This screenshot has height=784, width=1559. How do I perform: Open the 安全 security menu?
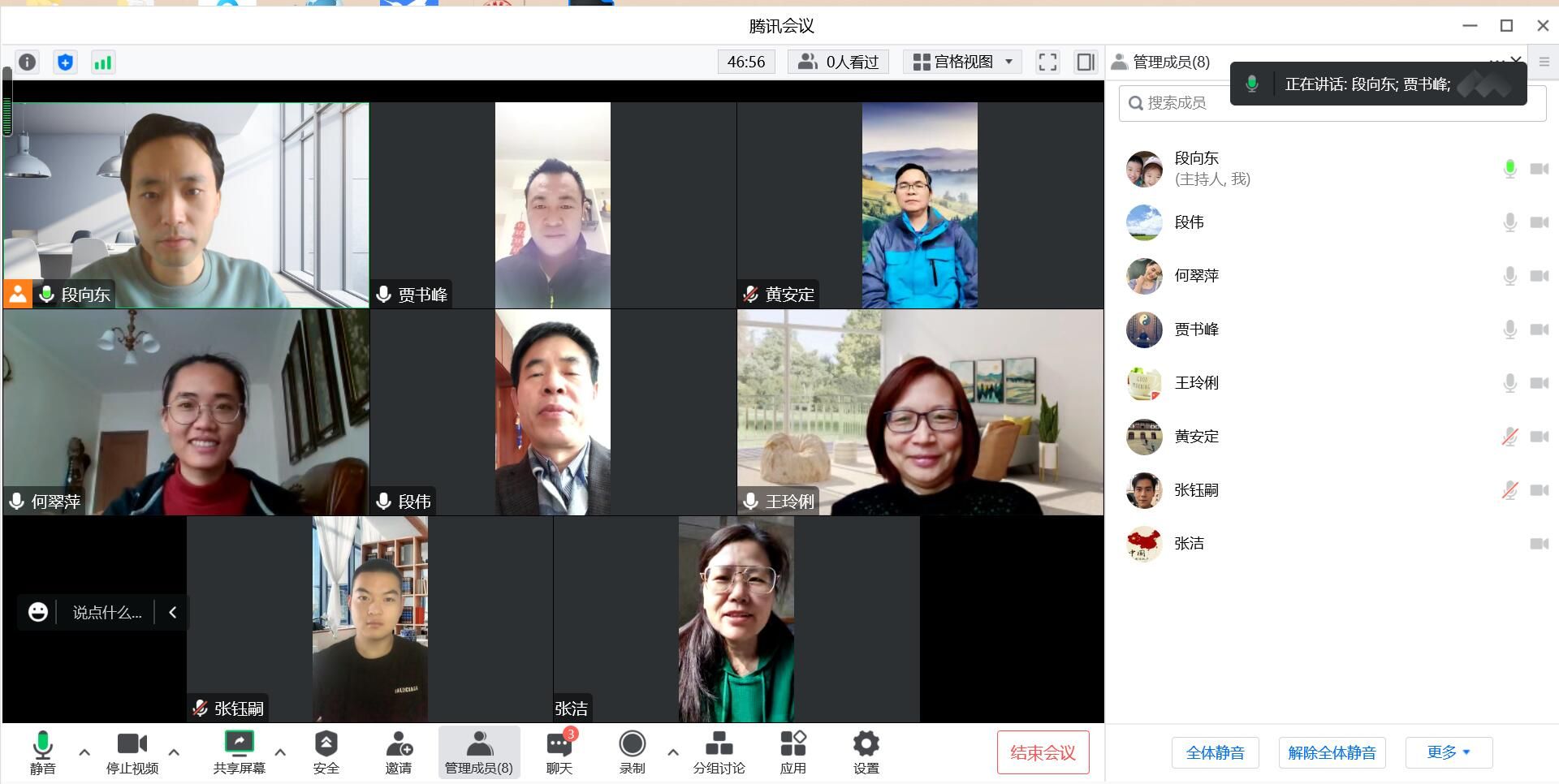point(326,752)
